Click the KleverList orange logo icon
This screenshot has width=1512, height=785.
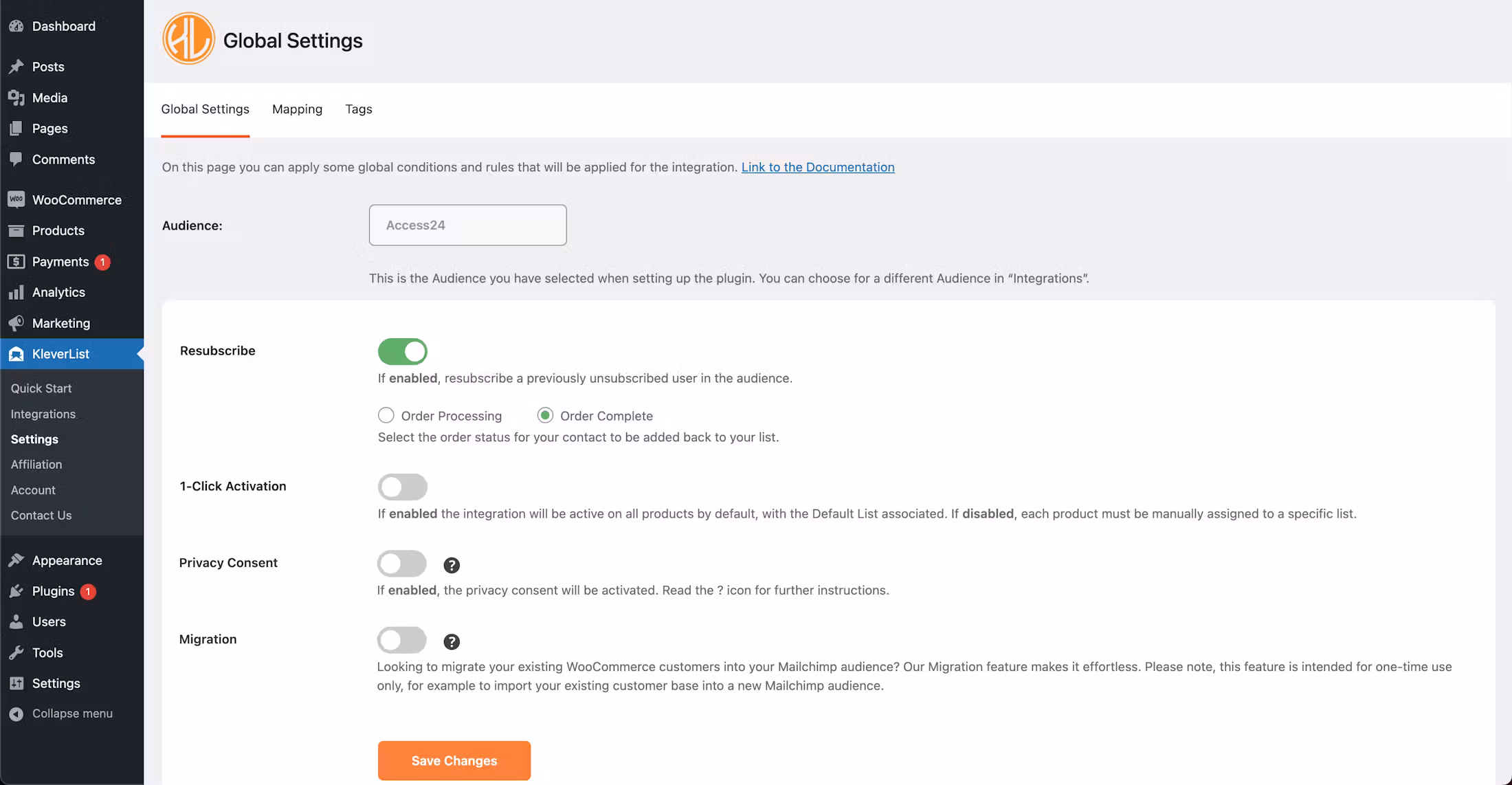click(x=188, y=39)
